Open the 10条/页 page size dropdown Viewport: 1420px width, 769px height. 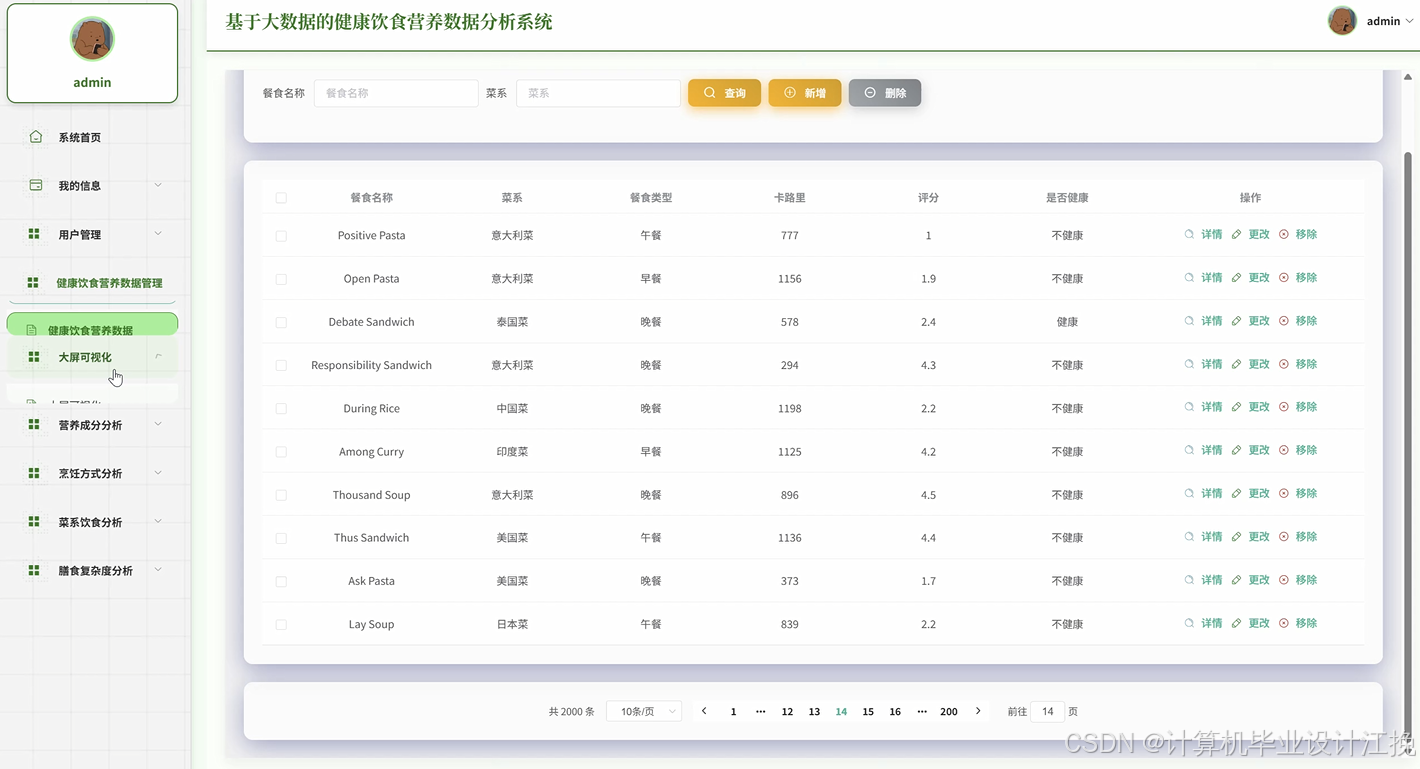click(644, 711)
